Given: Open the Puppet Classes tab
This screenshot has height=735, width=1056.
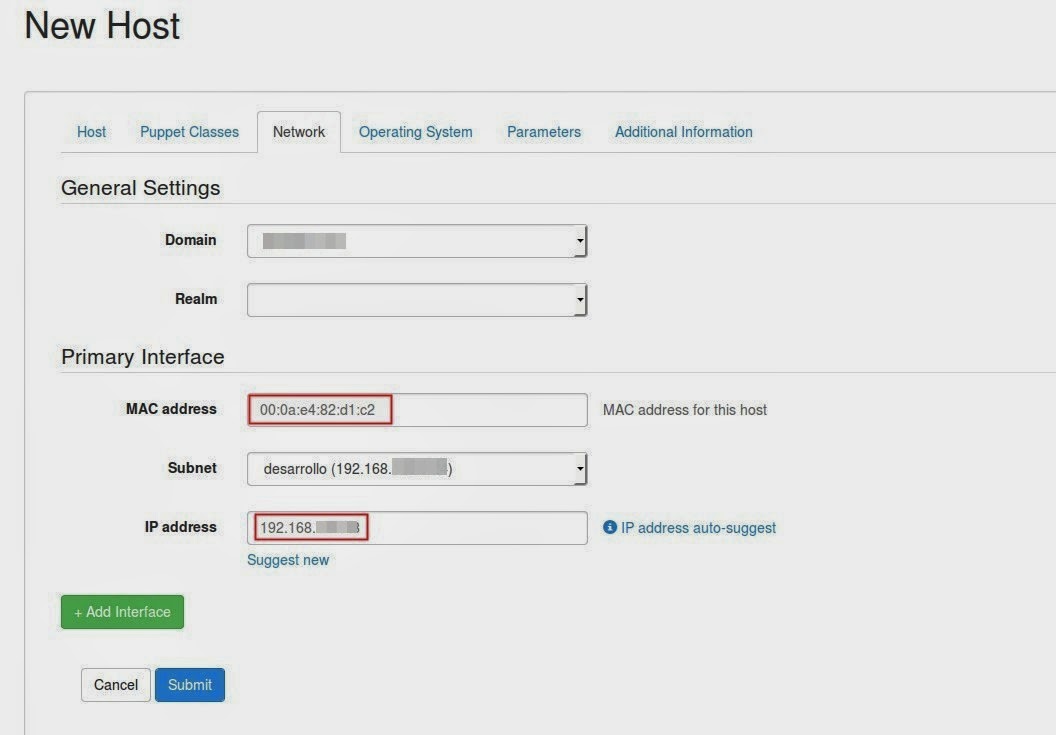Looking at the screenshot, I should point(189,132).
